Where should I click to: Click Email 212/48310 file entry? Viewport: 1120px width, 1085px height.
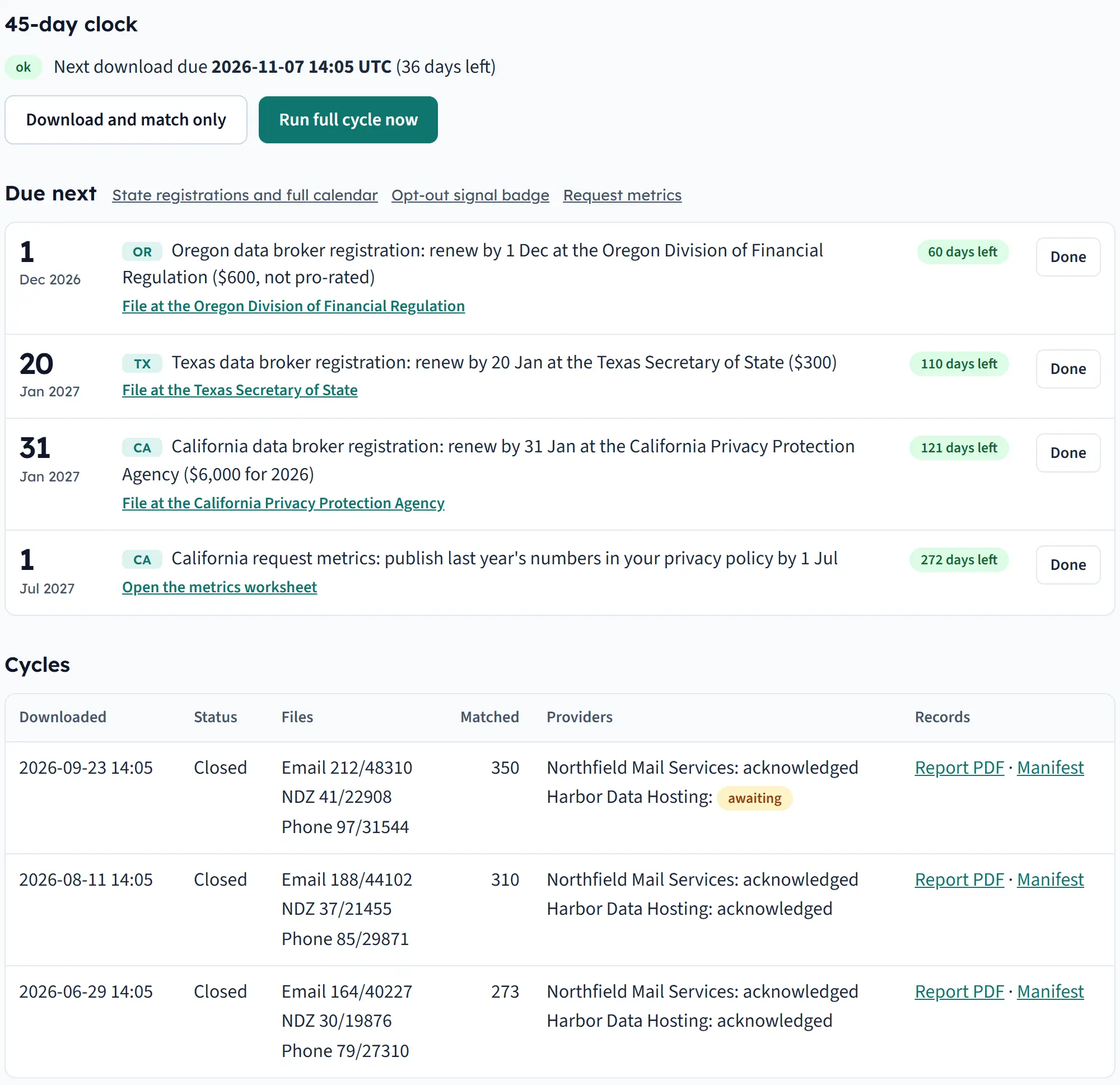347,768
